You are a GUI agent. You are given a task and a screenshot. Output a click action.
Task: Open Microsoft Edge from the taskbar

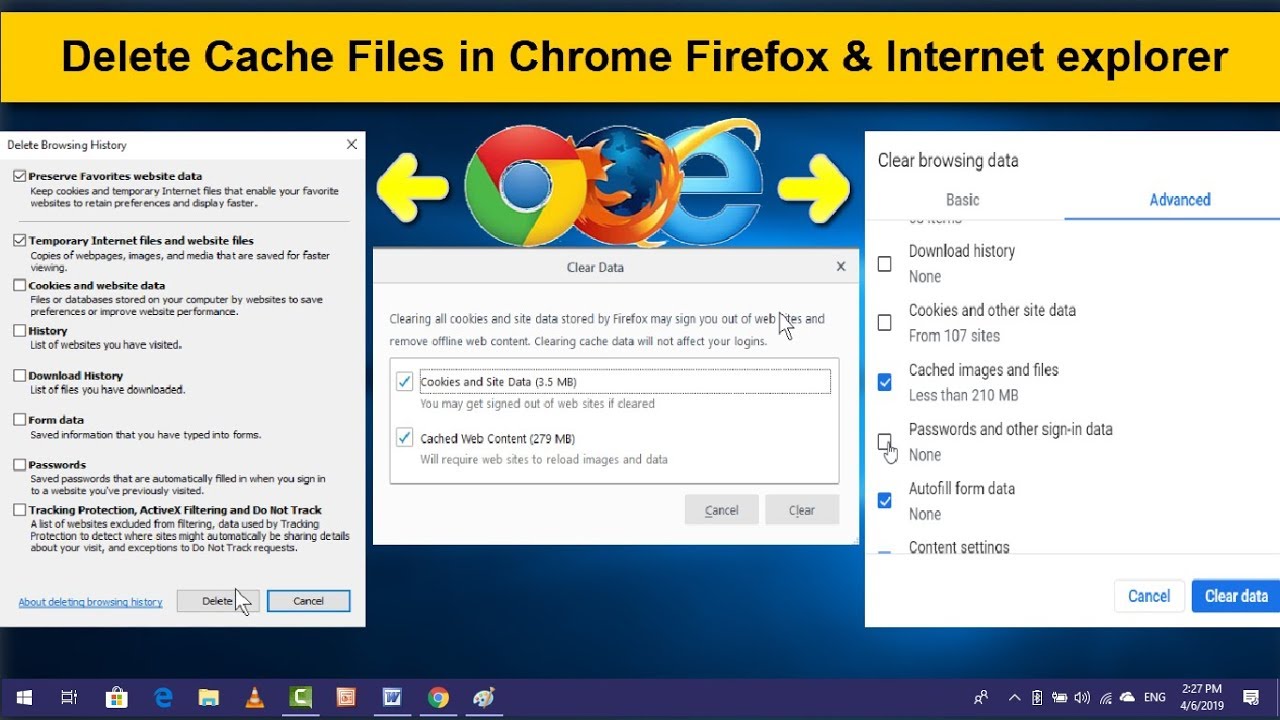tap(162, 697)
